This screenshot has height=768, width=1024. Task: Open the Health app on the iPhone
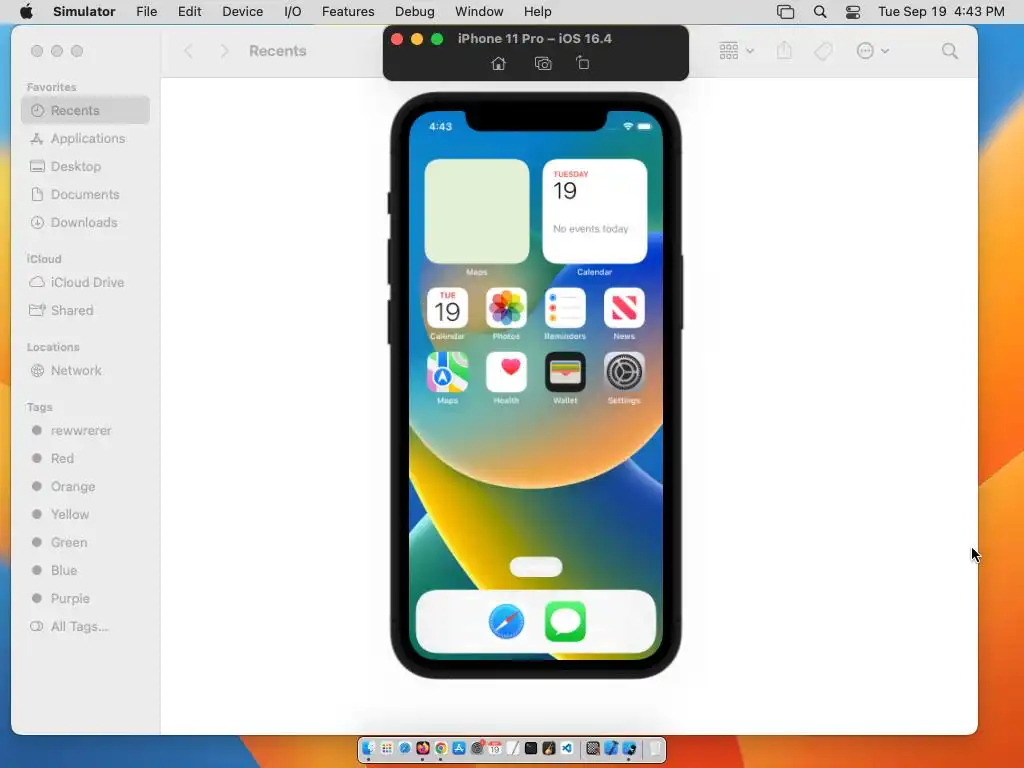(506, 372)
